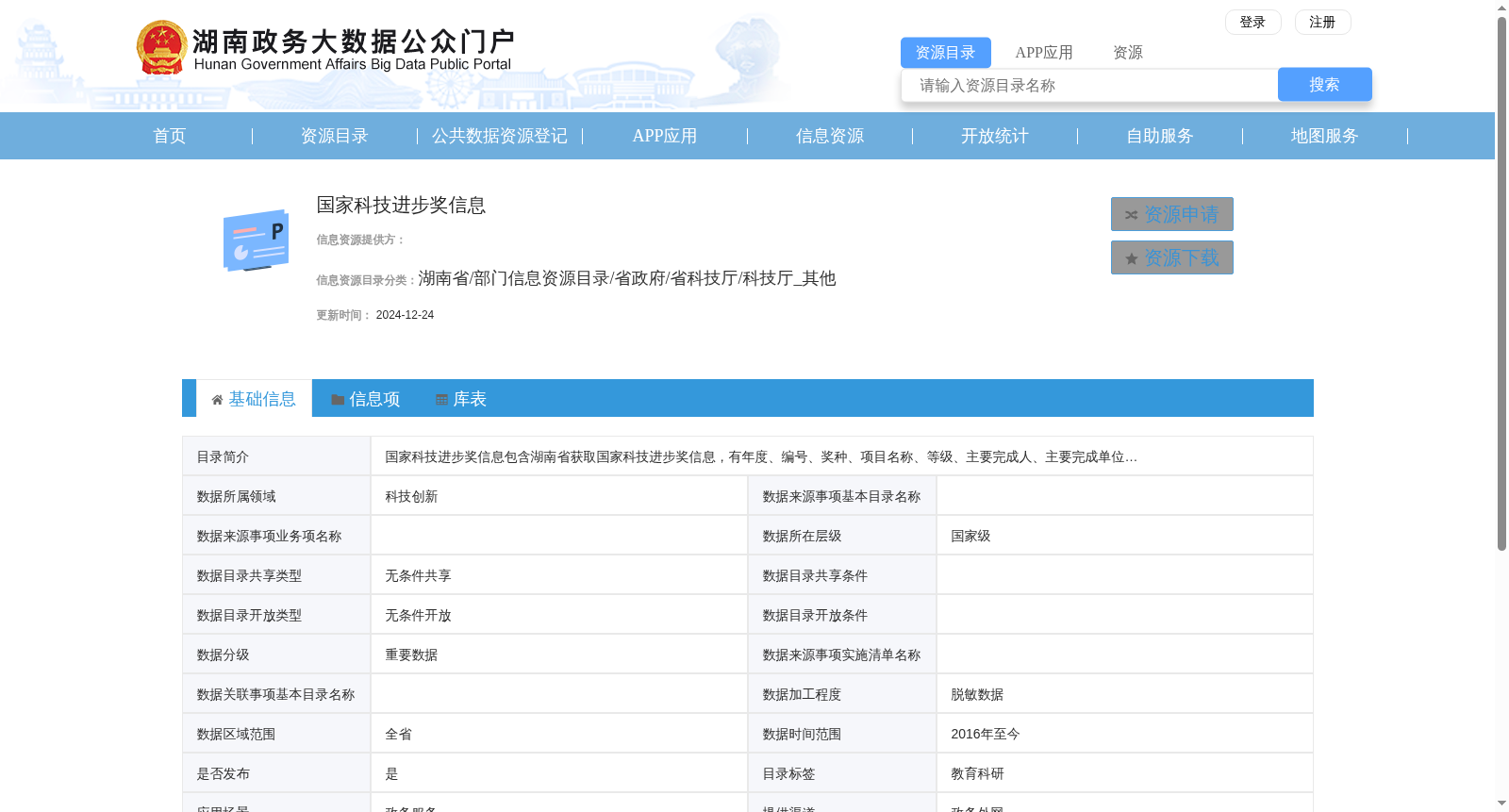Click the 无条件开放 cell value
The width and height of the screenshot is (1509, 812).
pos(418,615)
